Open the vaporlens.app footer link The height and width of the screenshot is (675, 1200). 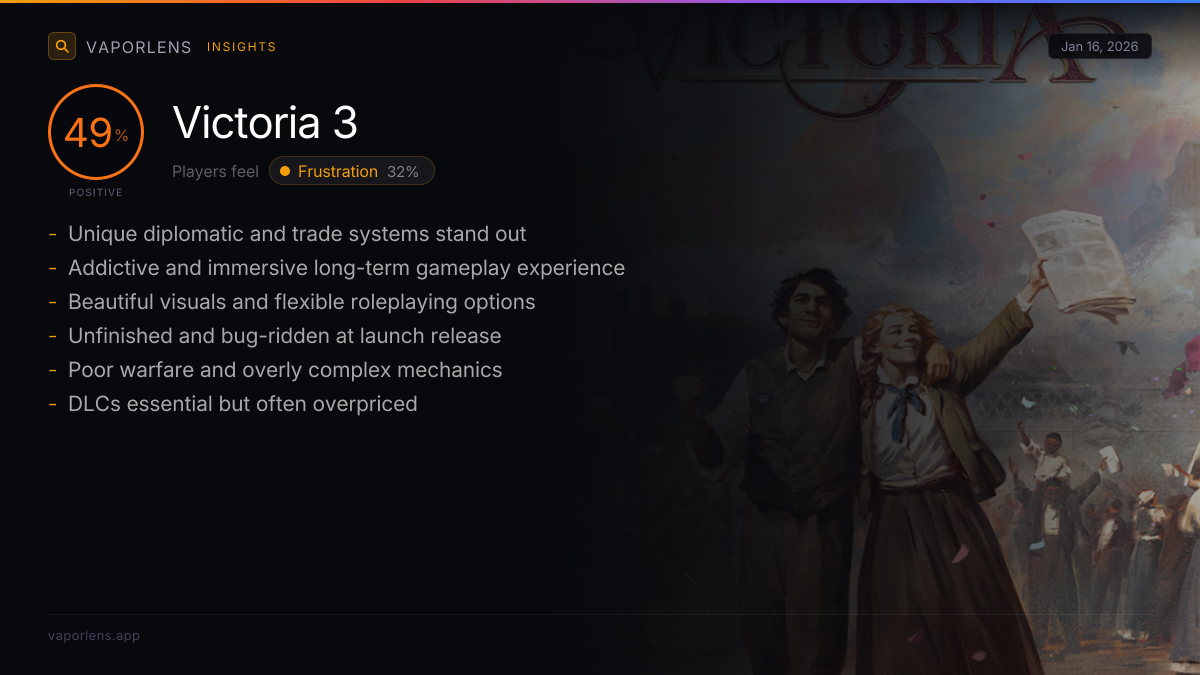click(x=94, y=635)
